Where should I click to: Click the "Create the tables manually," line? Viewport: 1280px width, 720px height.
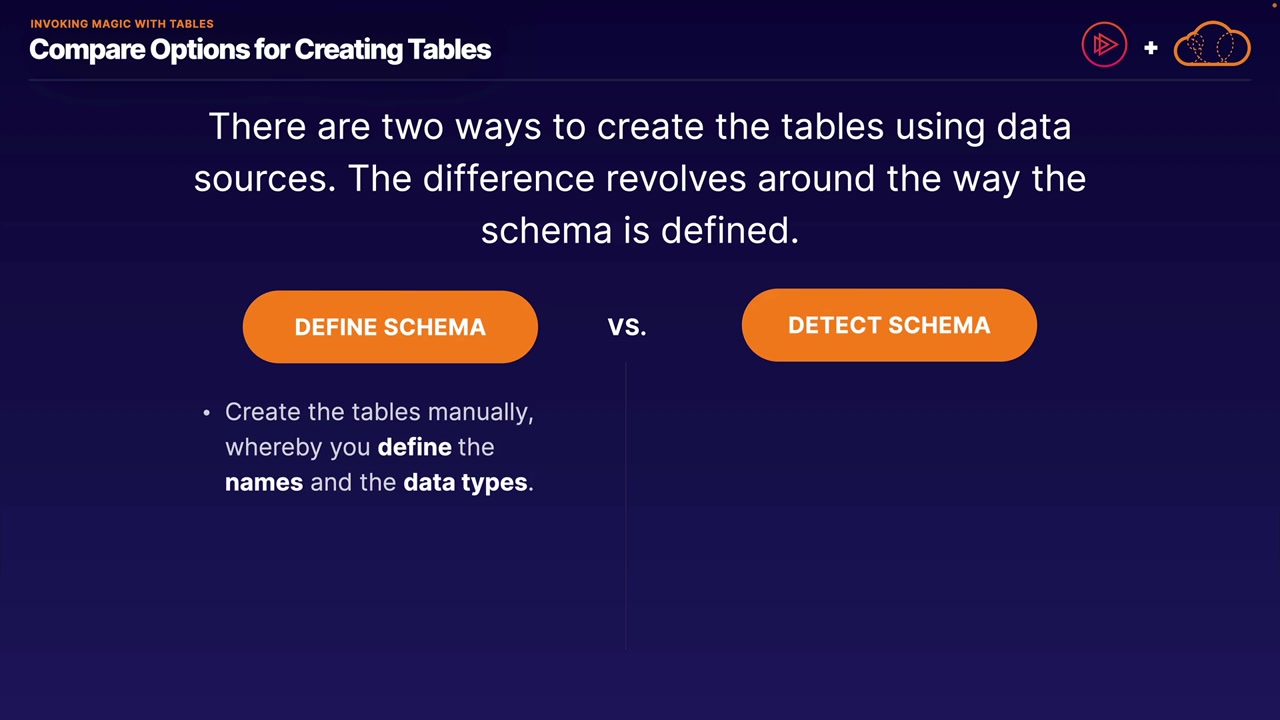coord(379,412)
